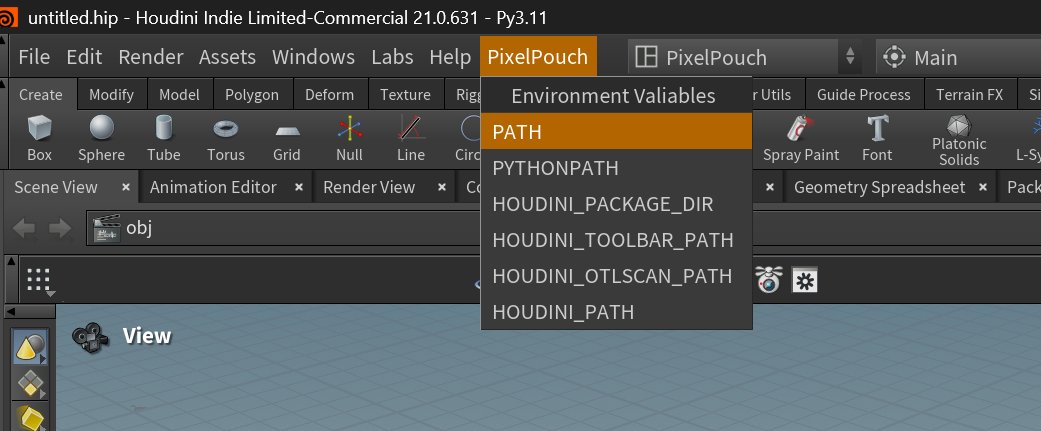Select the Sphere shelf tool
The width and height of the screenshot is (1041, 431).
[x=102, y=138]
